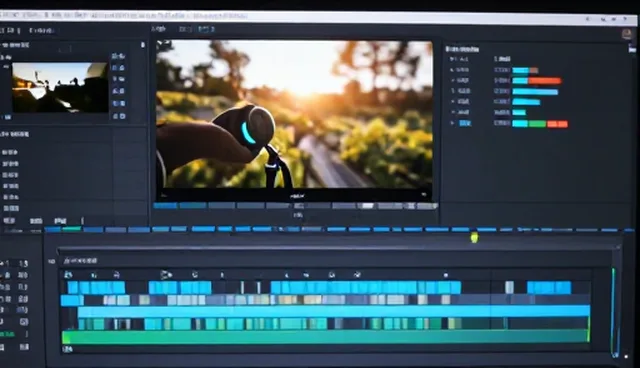Screen dimensions: 640x368
Task: Select the isolated white clip in top track
Action: [509, 287]
